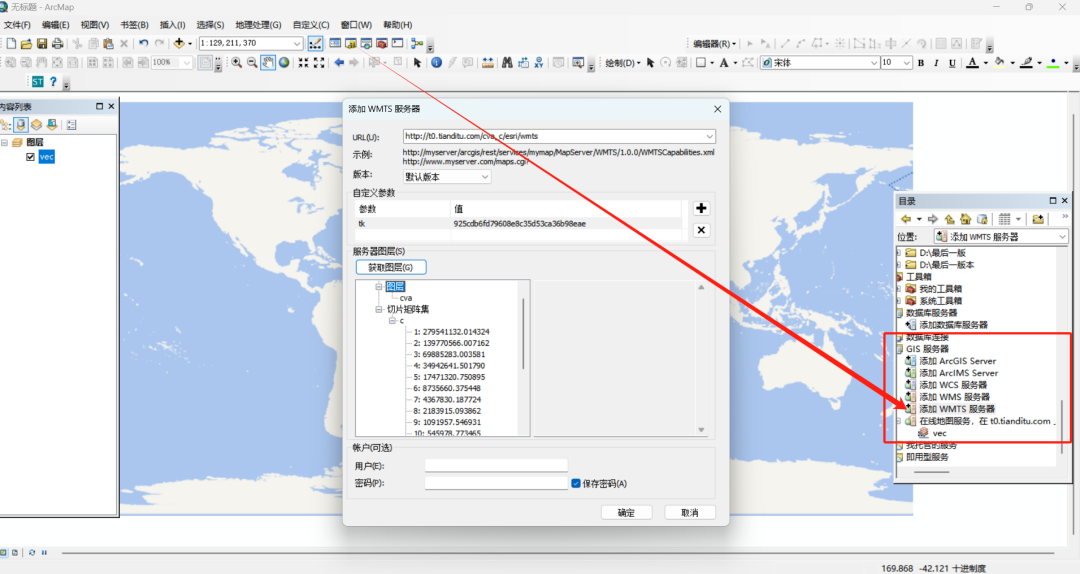The image size is (1080, 574).
Task: Toggle bold text formatting
Action: [921, 63]
